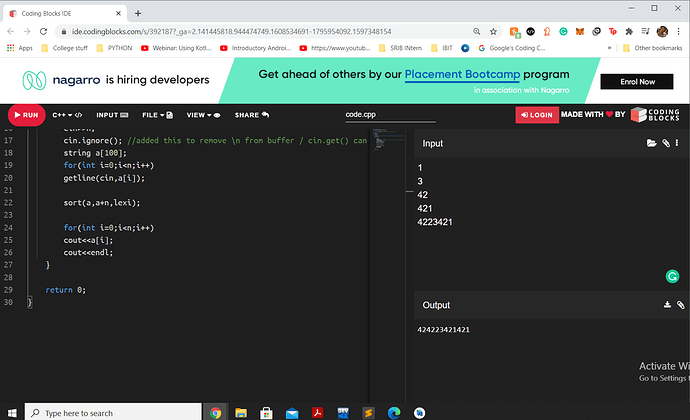Download output with the download icon
This screenshot has height=420, width=690.
point(667,305)
